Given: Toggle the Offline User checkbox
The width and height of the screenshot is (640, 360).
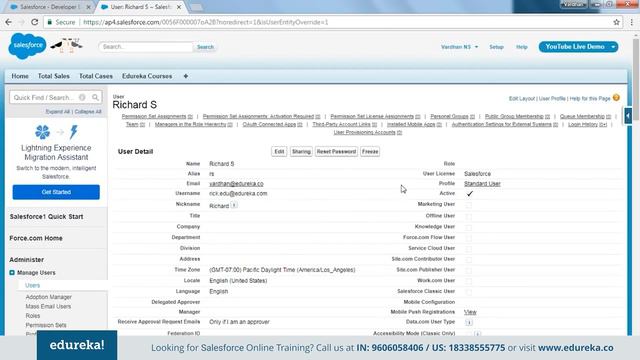Looking at the screenshot, I should [469, 216].
